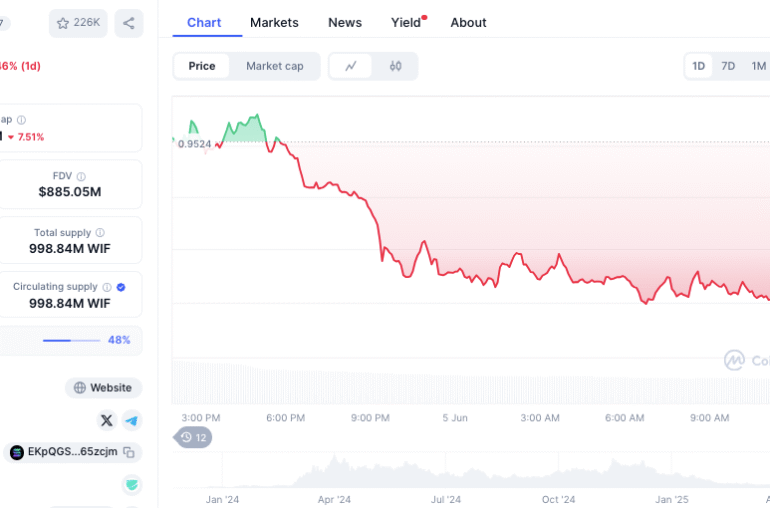770x508 pixels.
Task: Click the 7.51% market cap change
Action: pos(28,137)
